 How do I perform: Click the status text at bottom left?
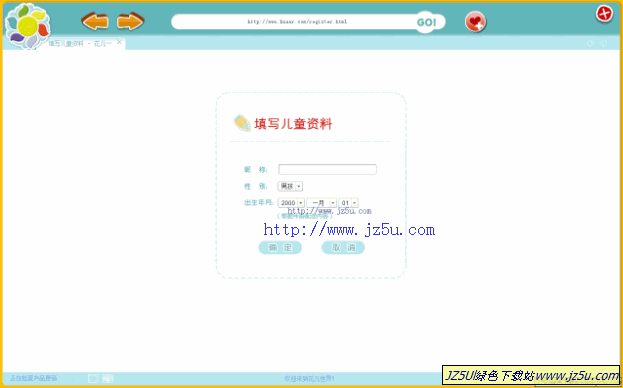click(x=34, y=378)
